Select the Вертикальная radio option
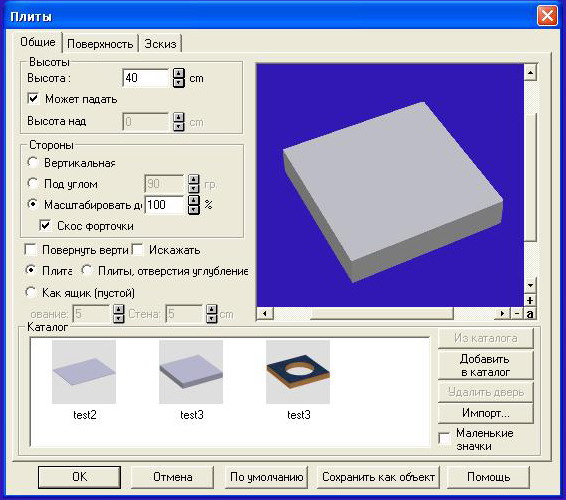Image resolution: width=566 pixels, height=500 pixels. pos(33,162)
